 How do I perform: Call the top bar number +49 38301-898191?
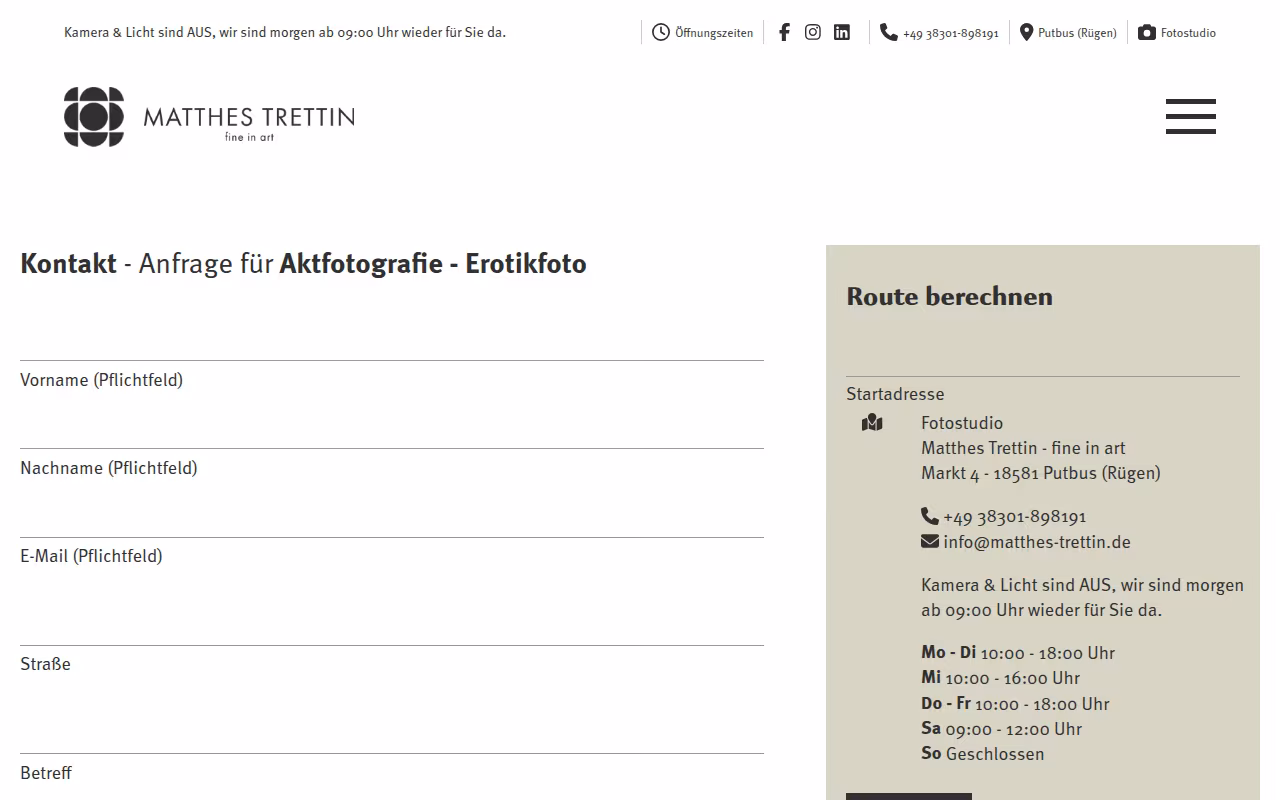(x=950, y=33)
